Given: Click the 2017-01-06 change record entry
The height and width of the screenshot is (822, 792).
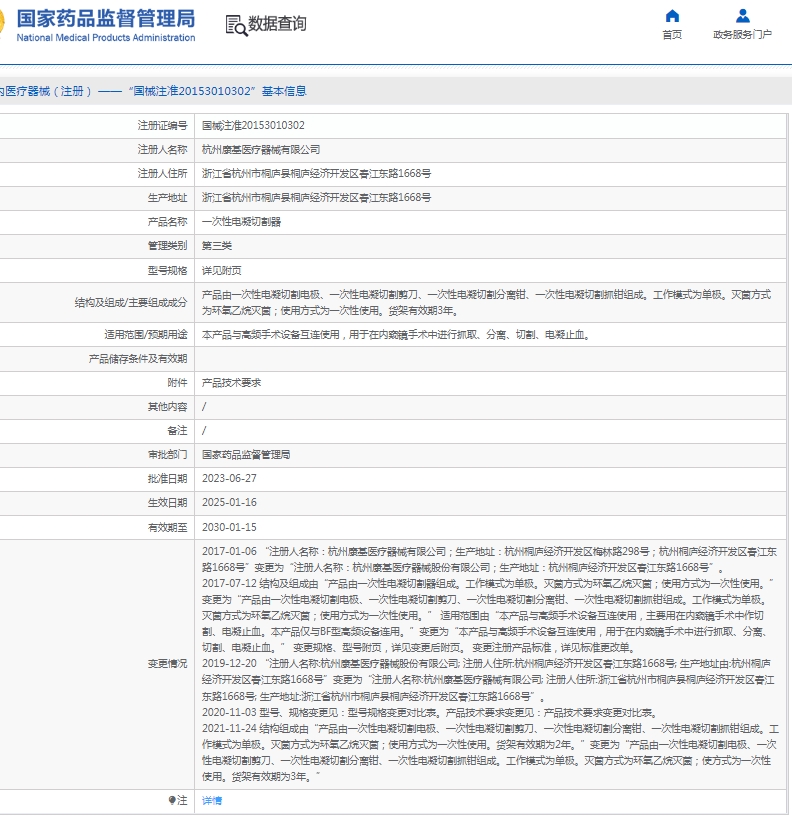Looking at the screenshot, I should point(490,559).
